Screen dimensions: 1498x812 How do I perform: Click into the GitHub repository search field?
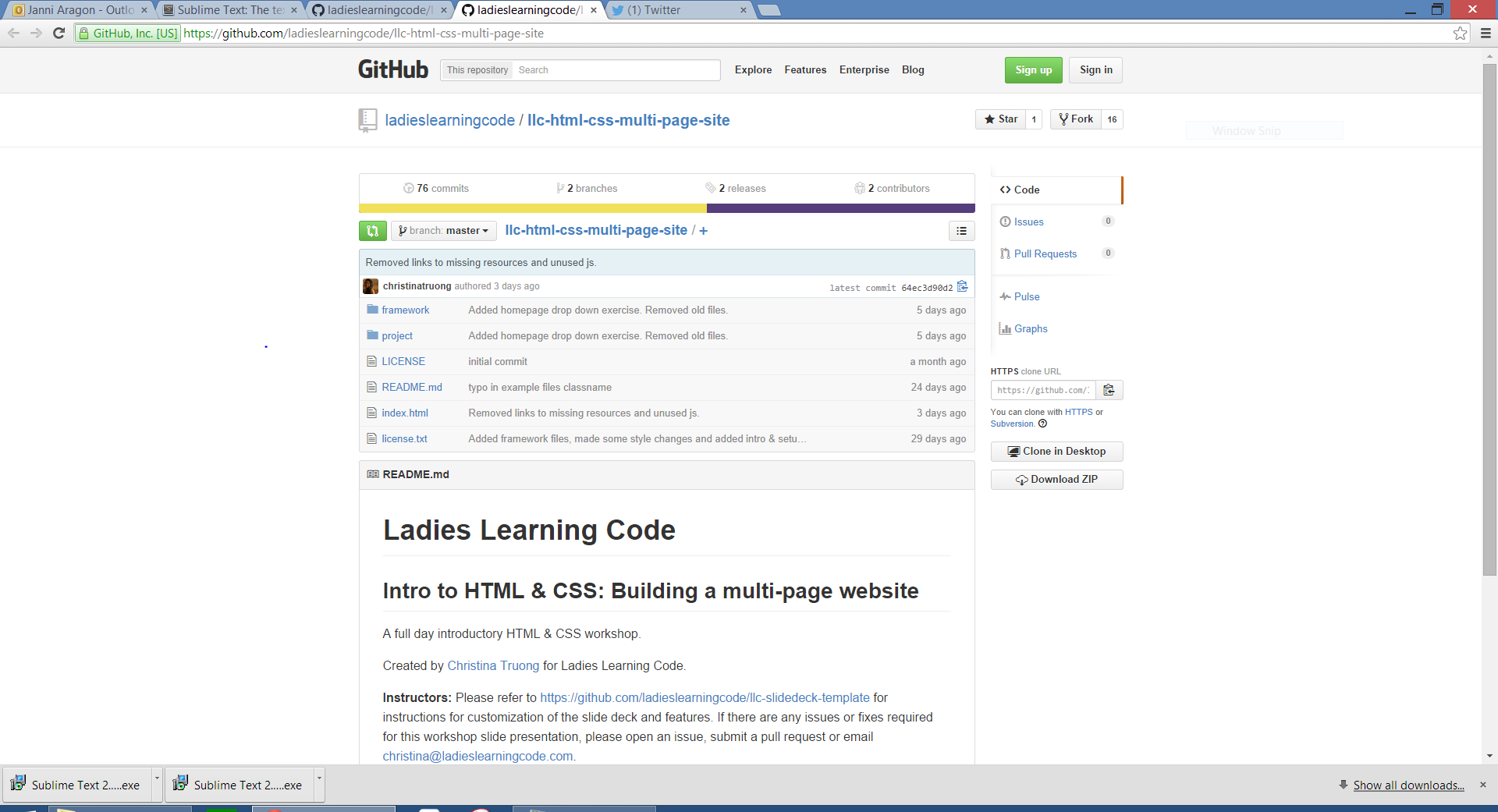(x=615, y=70)
